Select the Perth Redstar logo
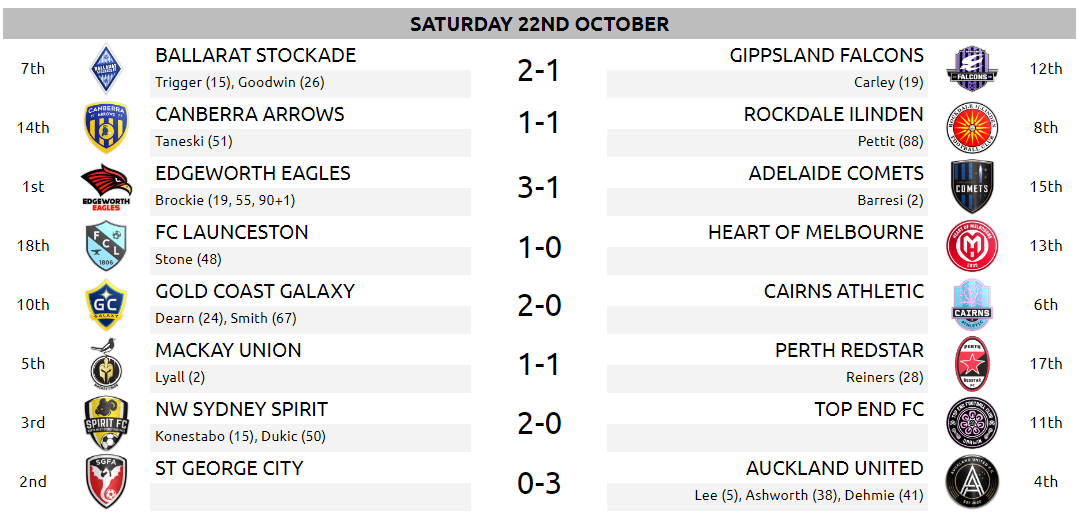Viewport: 1077px width, 528px height. click(x=971, y=364)
